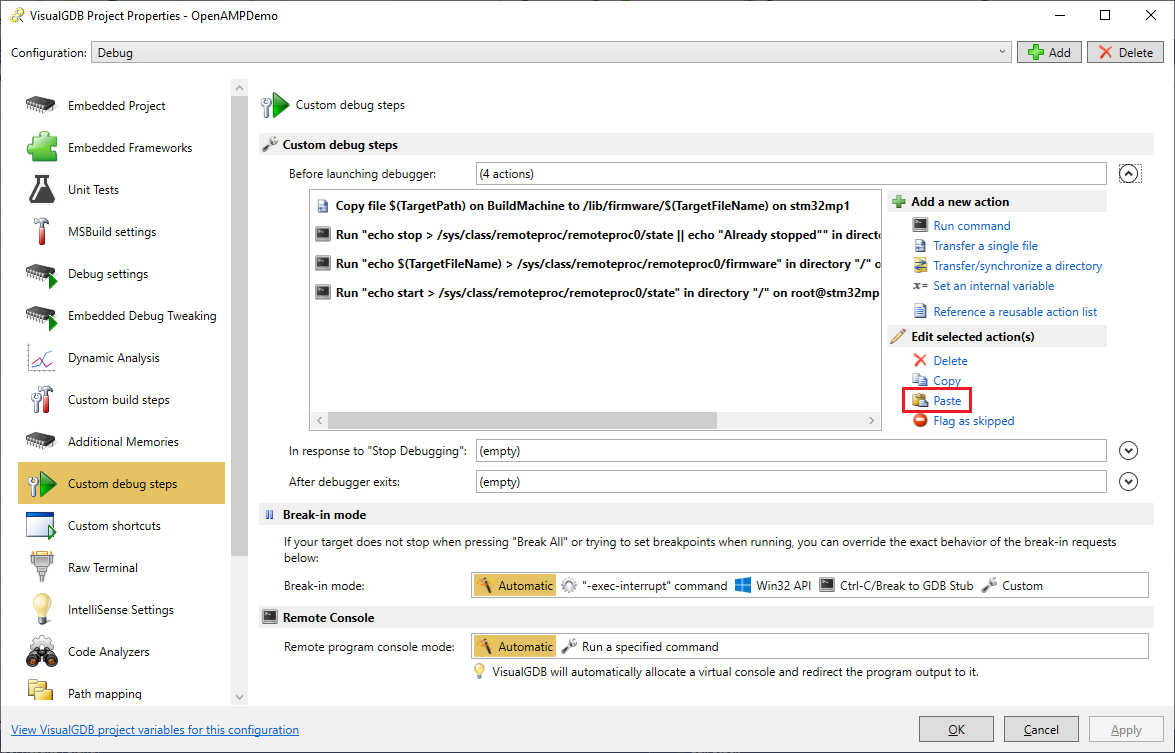Select the "echo start" run action row
1175x753 pixels.
pos(596,293)
